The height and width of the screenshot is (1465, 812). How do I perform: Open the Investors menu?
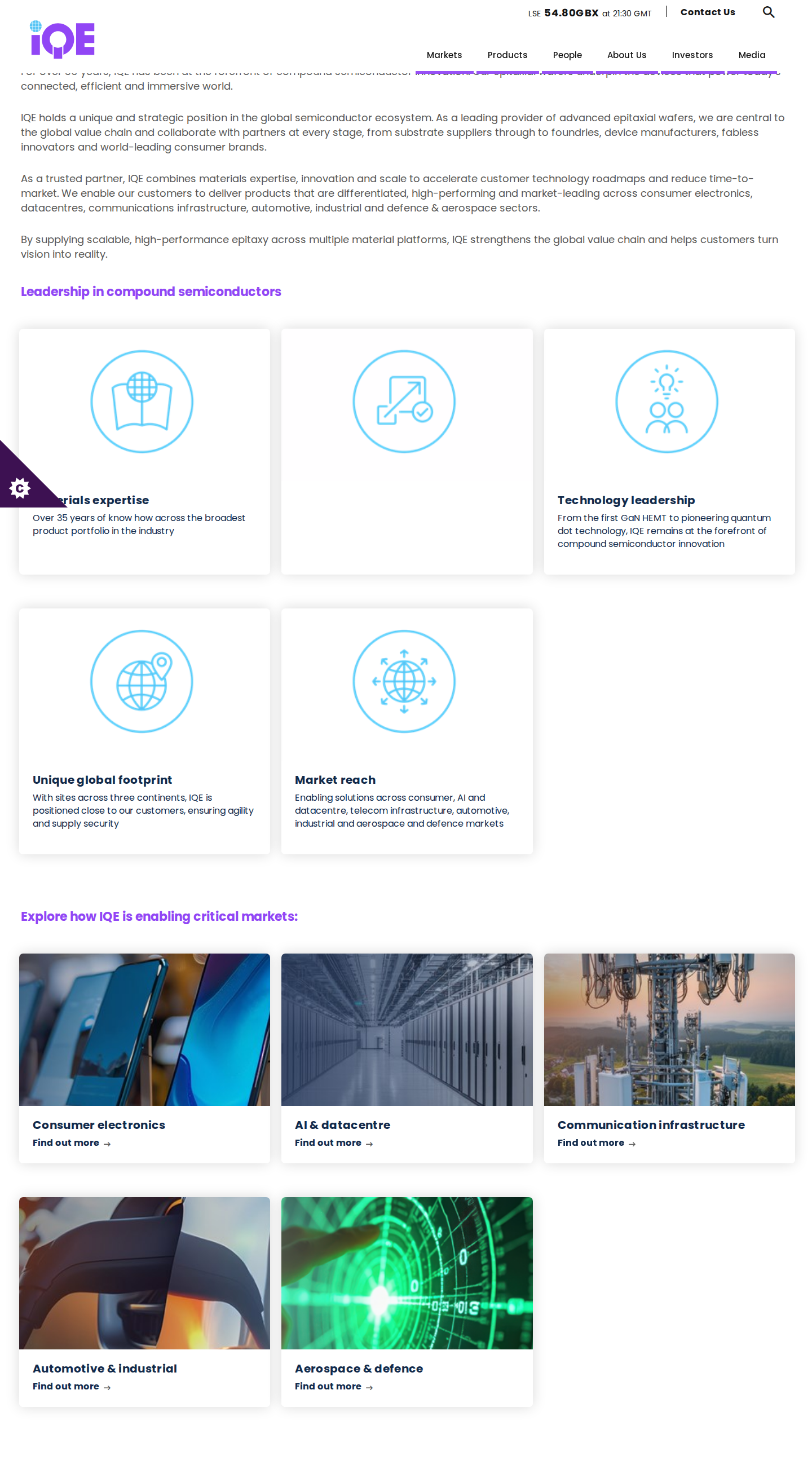point(692,55)
